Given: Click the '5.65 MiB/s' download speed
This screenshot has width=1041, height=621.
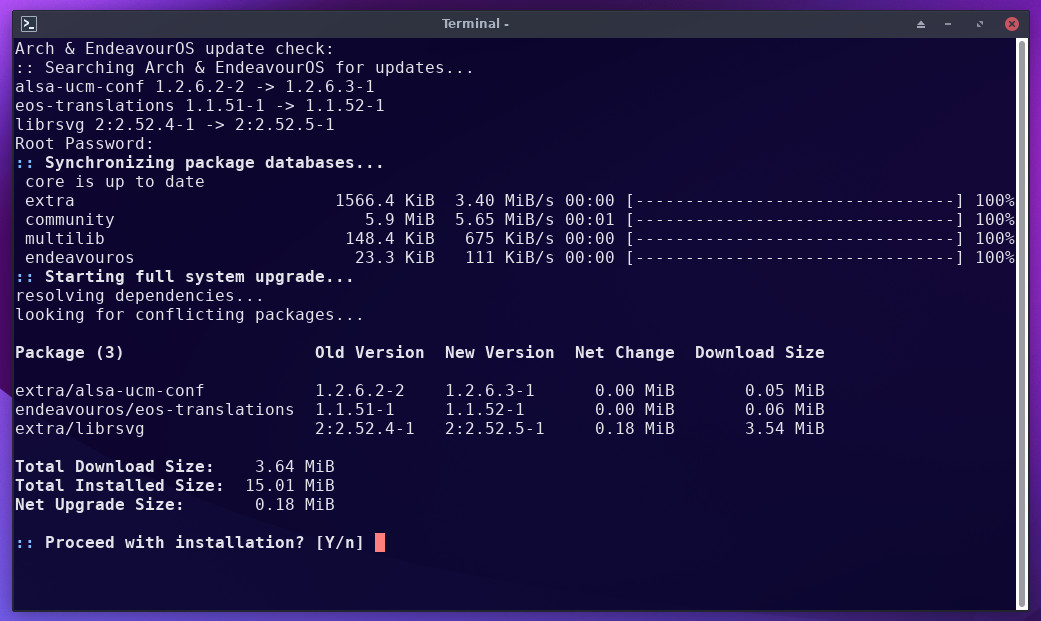Looking at the screenshot, I should click(504, 220).
